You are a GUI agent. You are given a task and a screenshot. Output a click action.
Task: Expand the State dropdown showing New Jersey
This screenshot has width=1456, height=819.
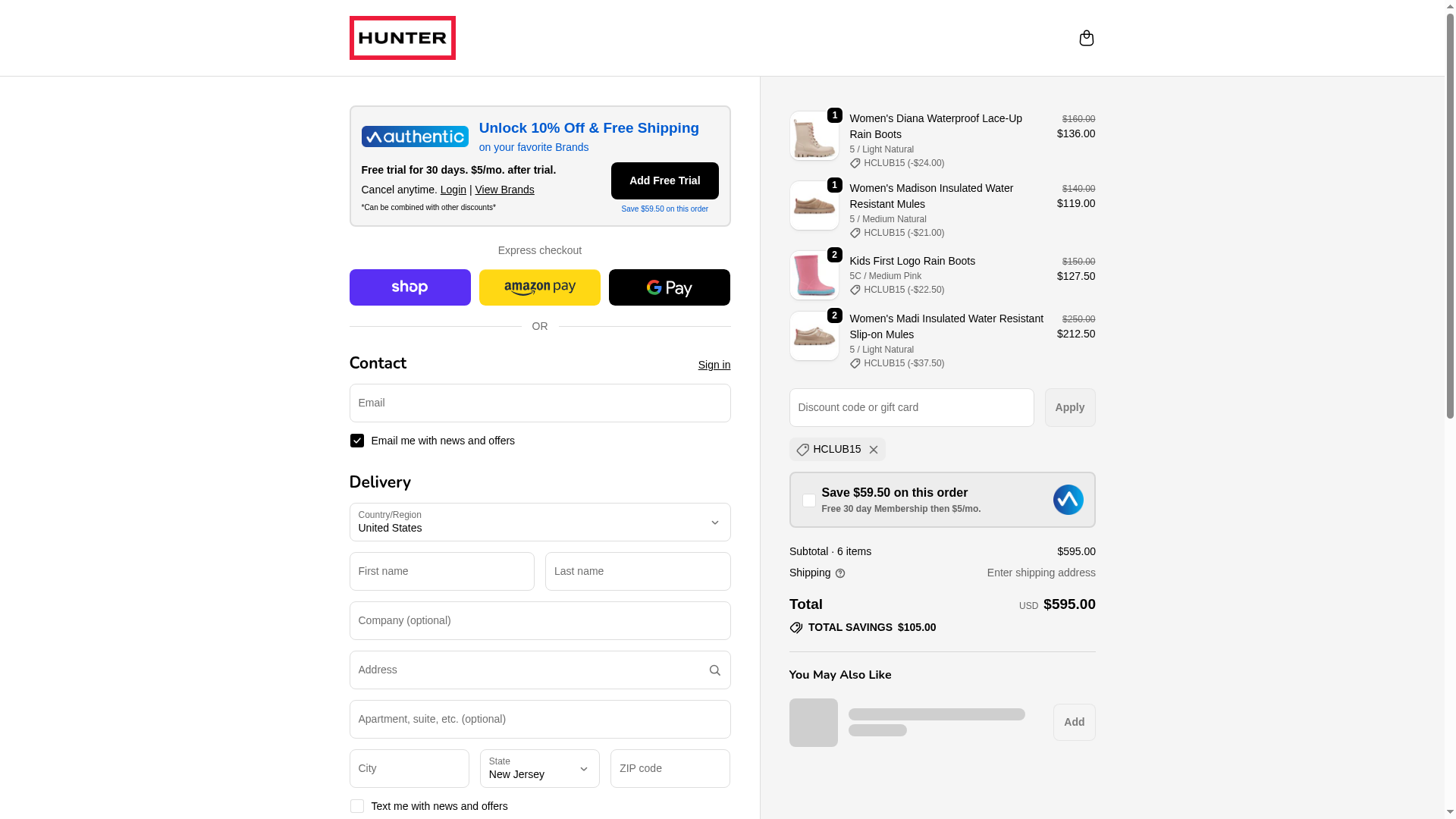click(x=540, y=769)
